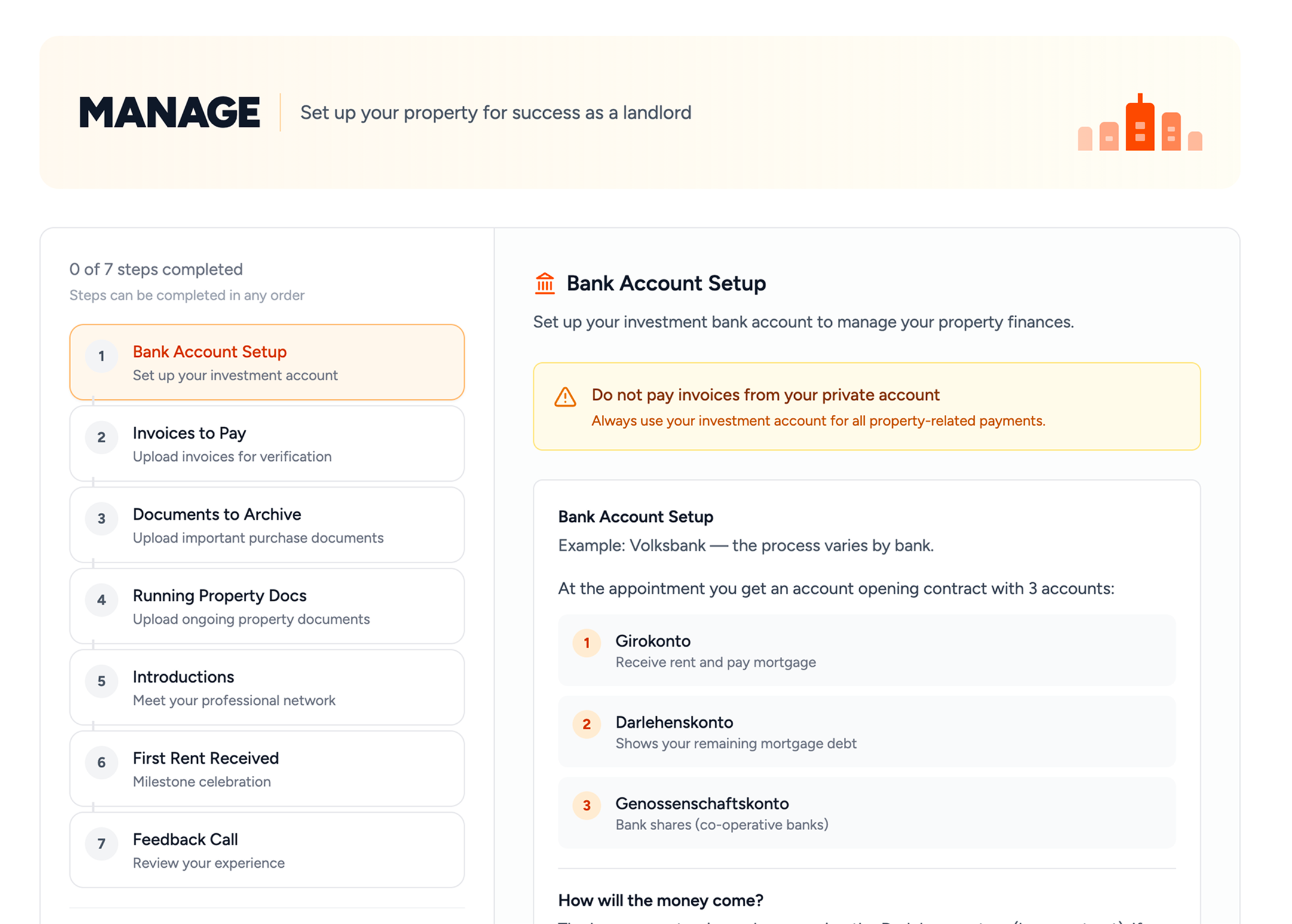
Task: Click the orange 1 badge next to Girokonto
Action: pyautogui.click(x=587, y=643)
